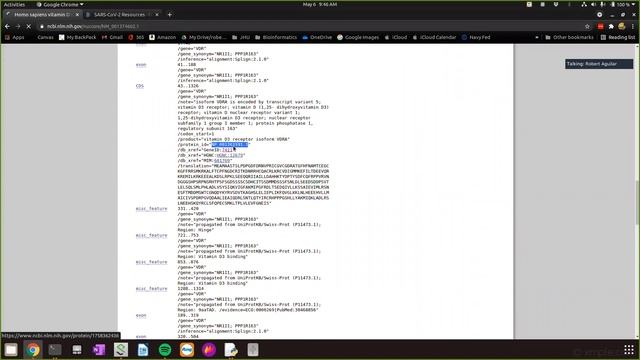Viewport: 640px width, 360px height.
Task: Open misc_feature link at 853..876
Action: 151,262
